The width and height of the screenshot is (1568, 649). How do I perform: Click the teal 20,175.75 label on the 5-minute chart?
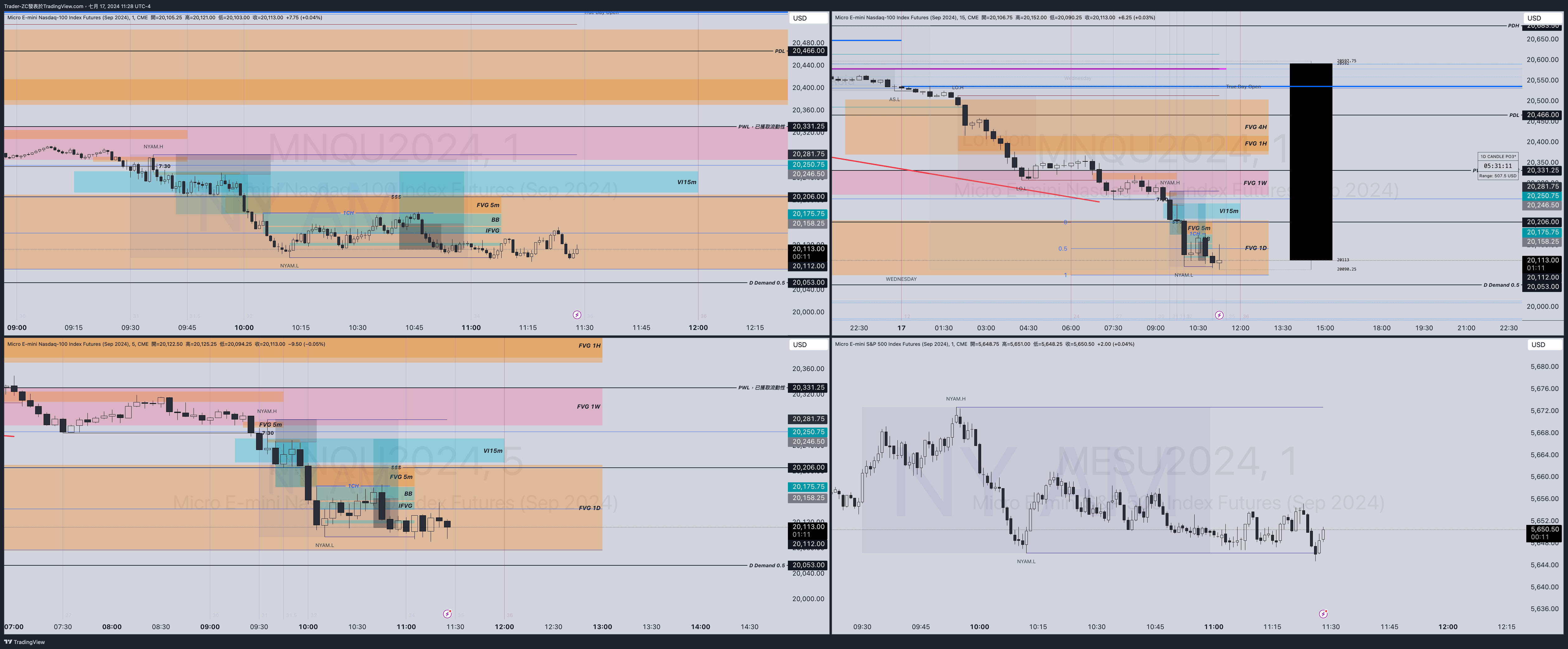click(808, 487)
